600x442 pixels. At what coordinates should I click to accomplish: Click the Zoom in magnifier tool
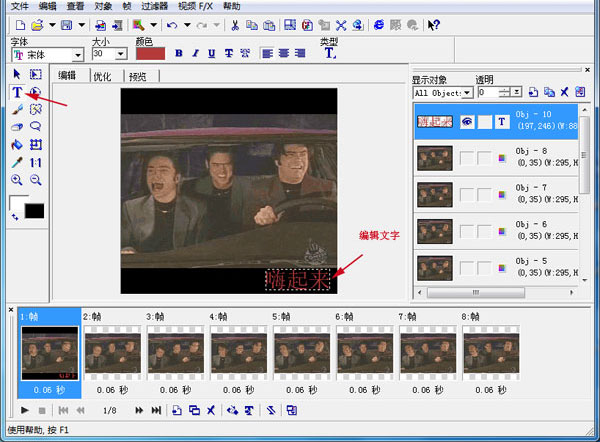pos(17,180)
